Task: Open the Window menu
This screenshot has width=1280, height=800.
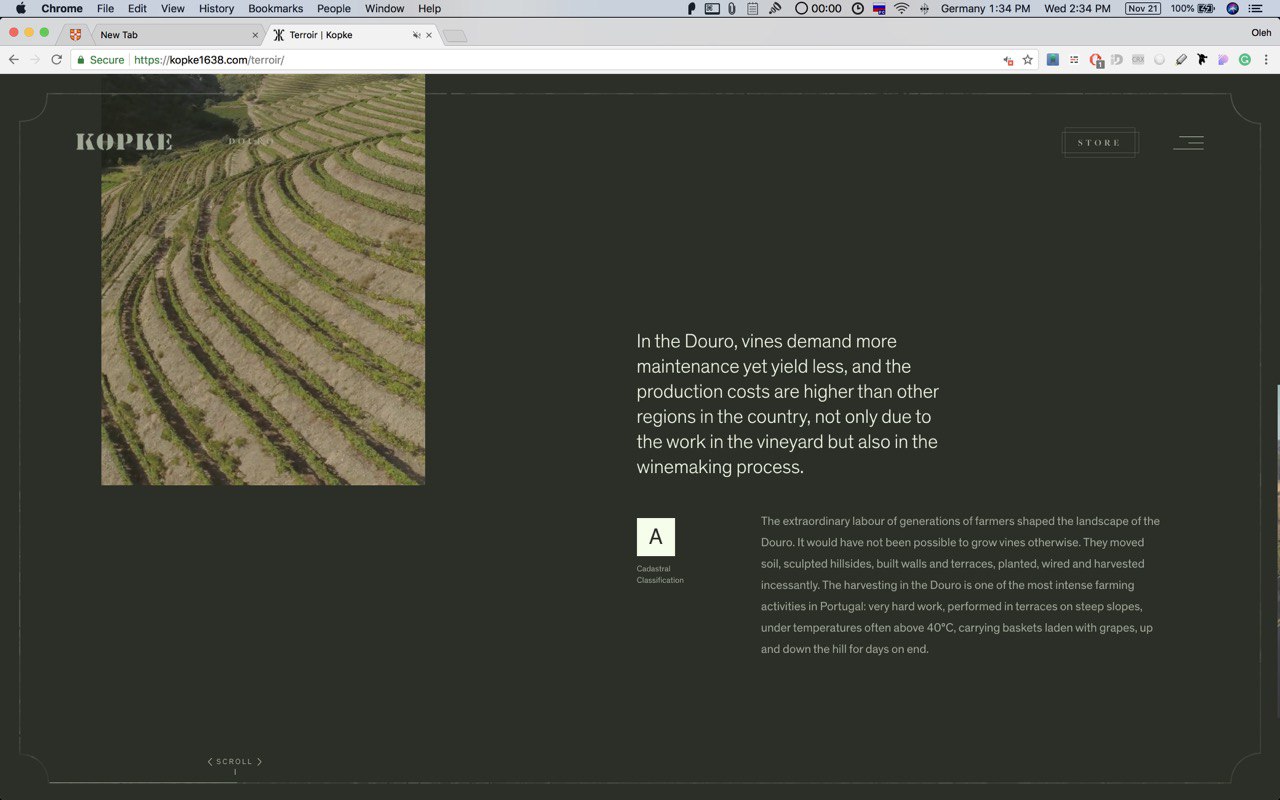Action: (384, 9)
